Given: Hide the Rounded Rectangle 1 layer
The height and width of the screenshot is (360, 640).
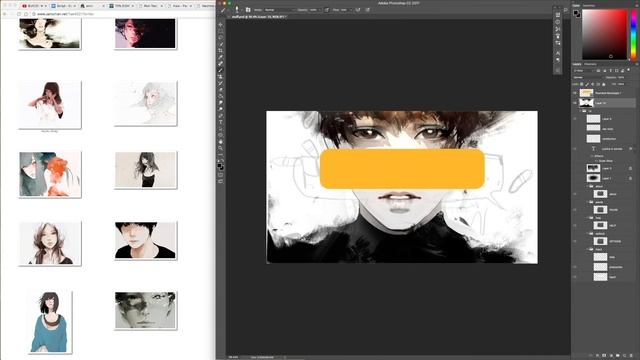Looking at the screenshot, I should coord(575,93).
